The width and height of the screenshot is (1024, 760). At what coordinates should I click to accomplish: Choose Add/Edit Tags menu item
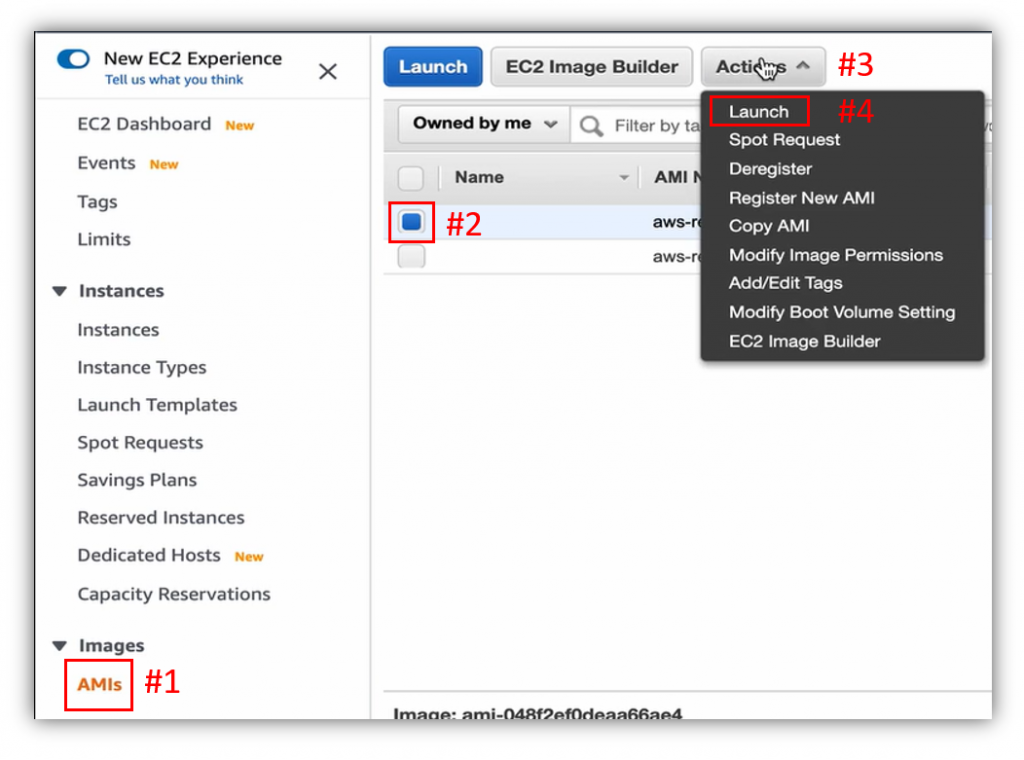pos(786,283)
